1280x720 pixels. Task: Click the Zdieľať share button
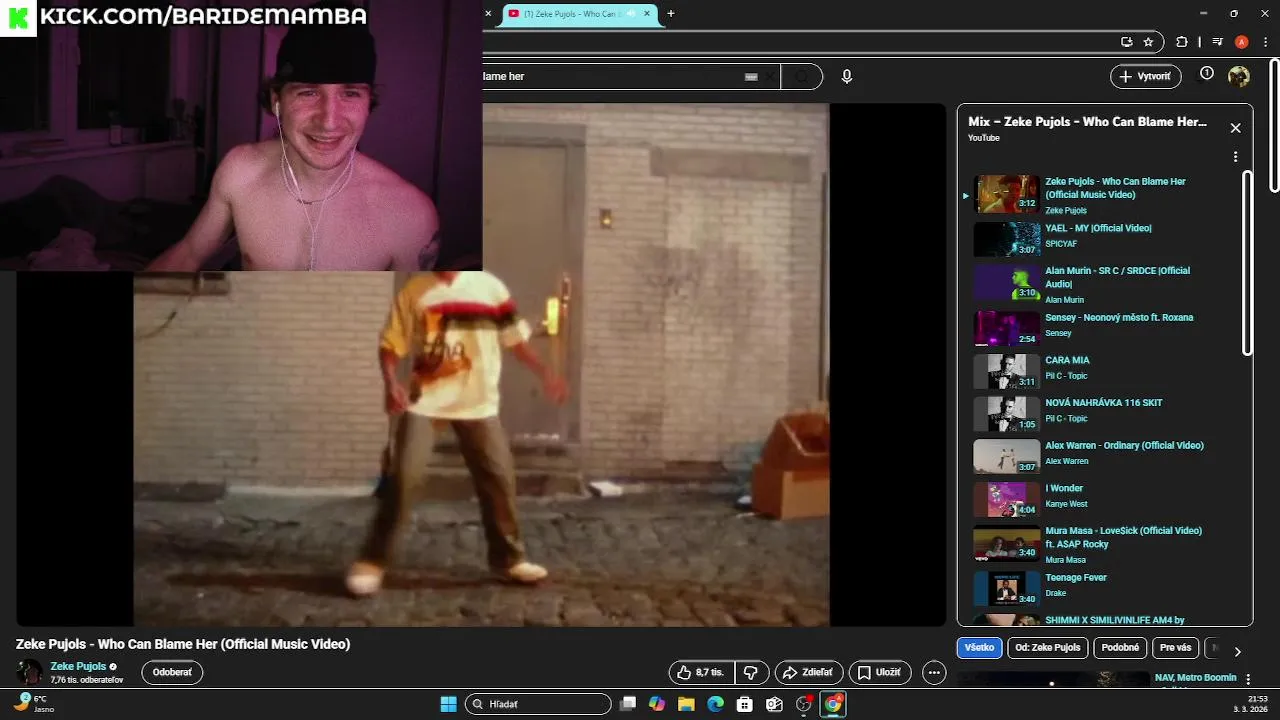[809, 673]
